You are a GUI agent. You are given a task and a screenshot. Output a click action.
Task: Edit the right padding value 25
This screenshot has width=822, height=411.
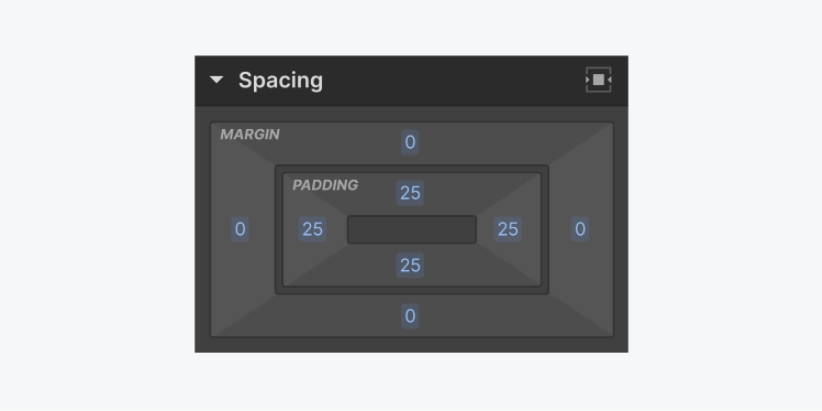tap(508, 229)
